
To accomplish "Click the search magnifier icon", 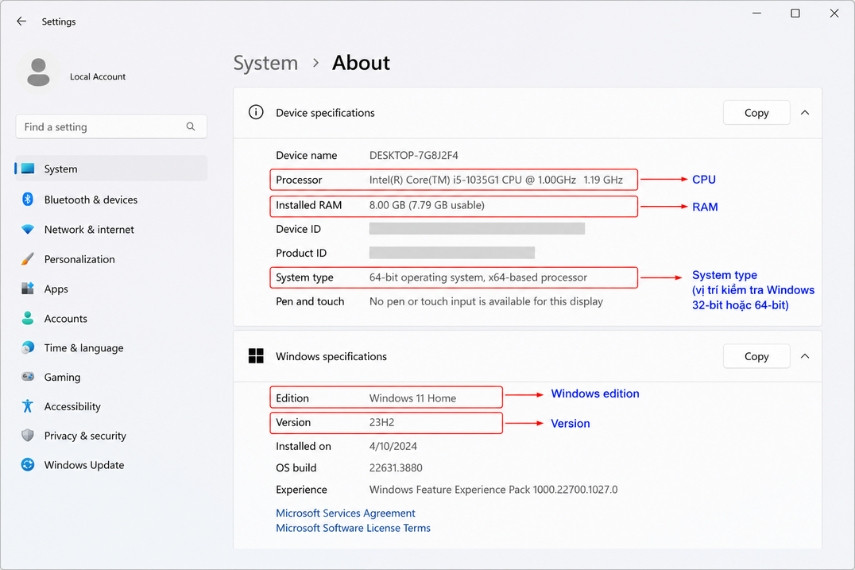I will click(190, 127).
